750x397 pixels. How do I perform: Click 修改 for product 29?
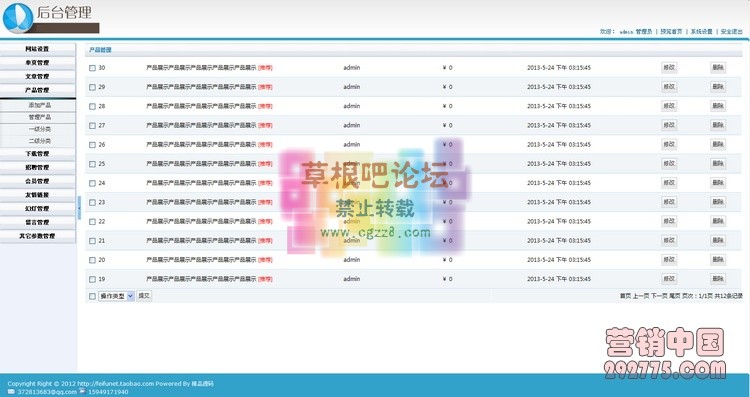click(669, 87)
